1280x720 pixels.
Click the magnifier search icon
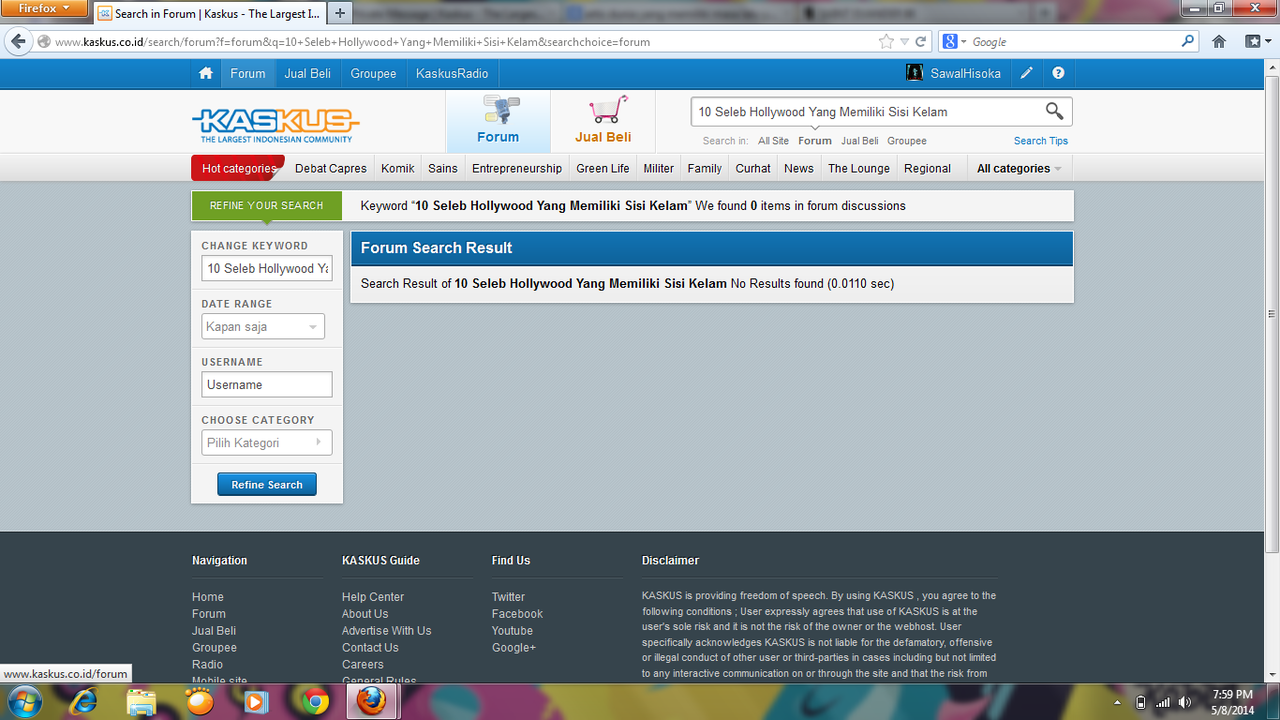[1054, 111]
